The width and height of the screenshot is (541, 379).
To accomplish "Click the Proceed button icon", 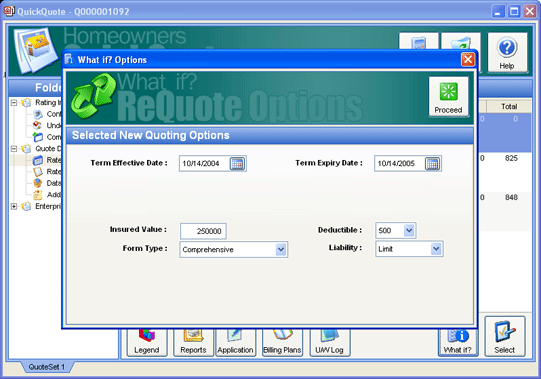I will [448, 97].
